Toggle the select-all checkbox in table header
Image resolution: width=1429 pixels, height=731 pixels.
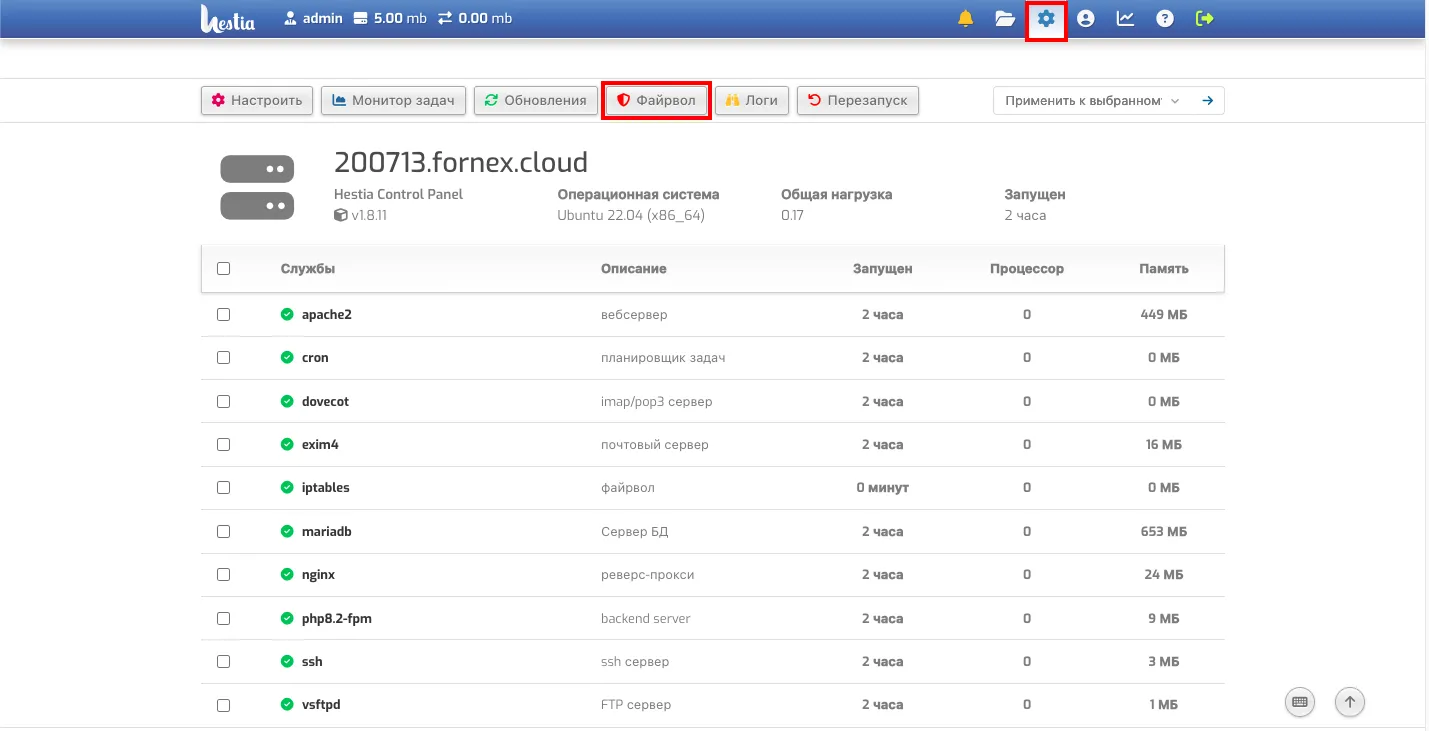click(x=223, y=268)
